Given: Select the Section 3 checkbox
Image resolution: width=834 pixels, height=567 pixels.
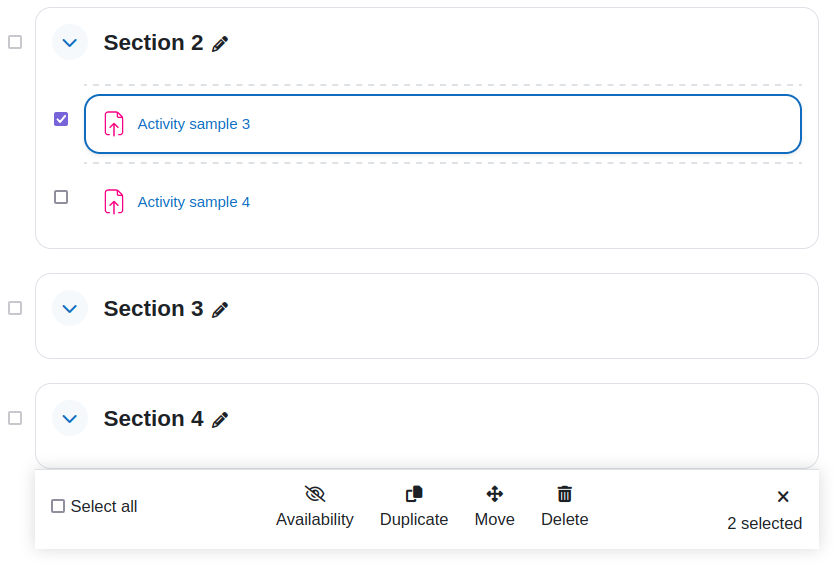Looking at the screenshot, I should [15, 308].
